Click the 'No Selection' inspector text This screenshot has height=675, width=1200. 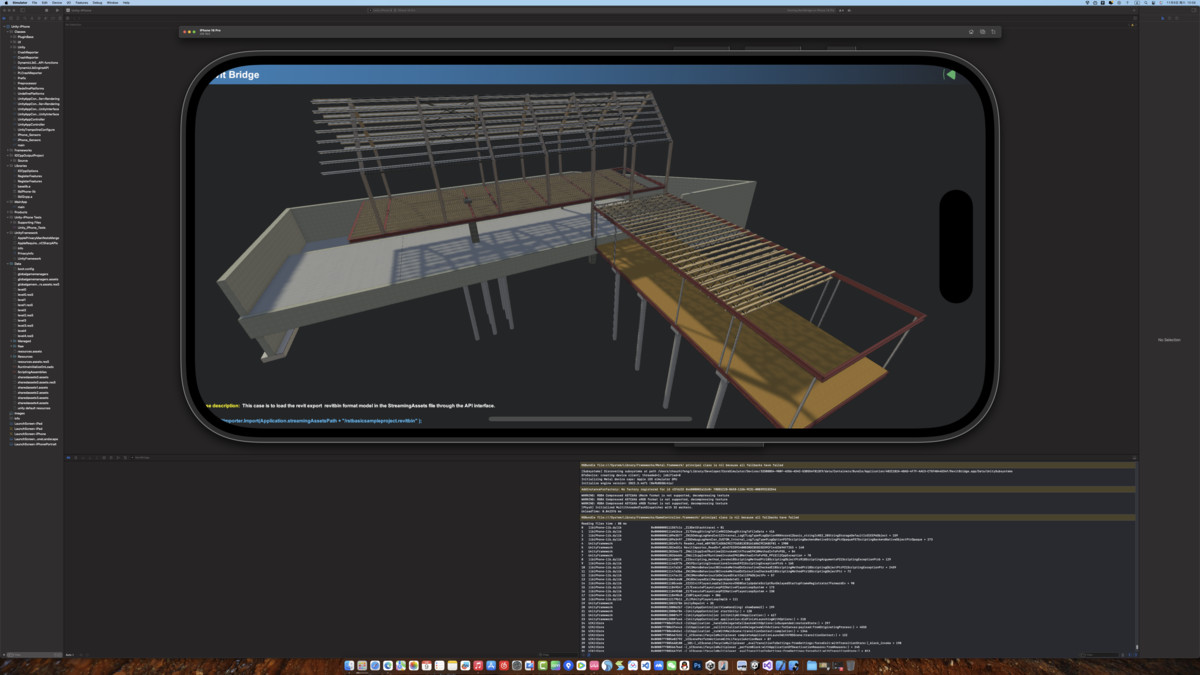coord(1169,340)
